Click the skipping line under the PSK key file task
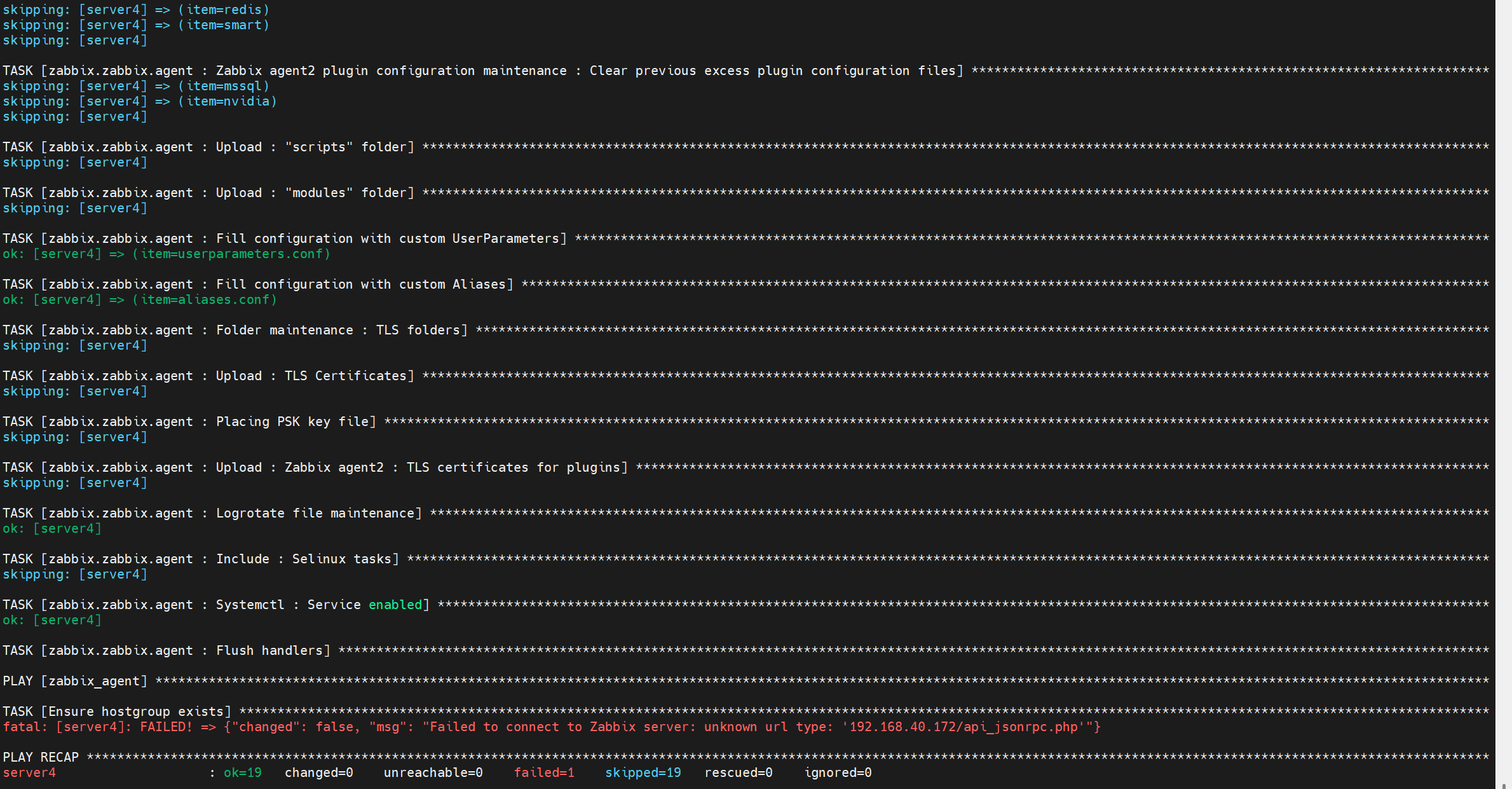 (x=75, y=437)
